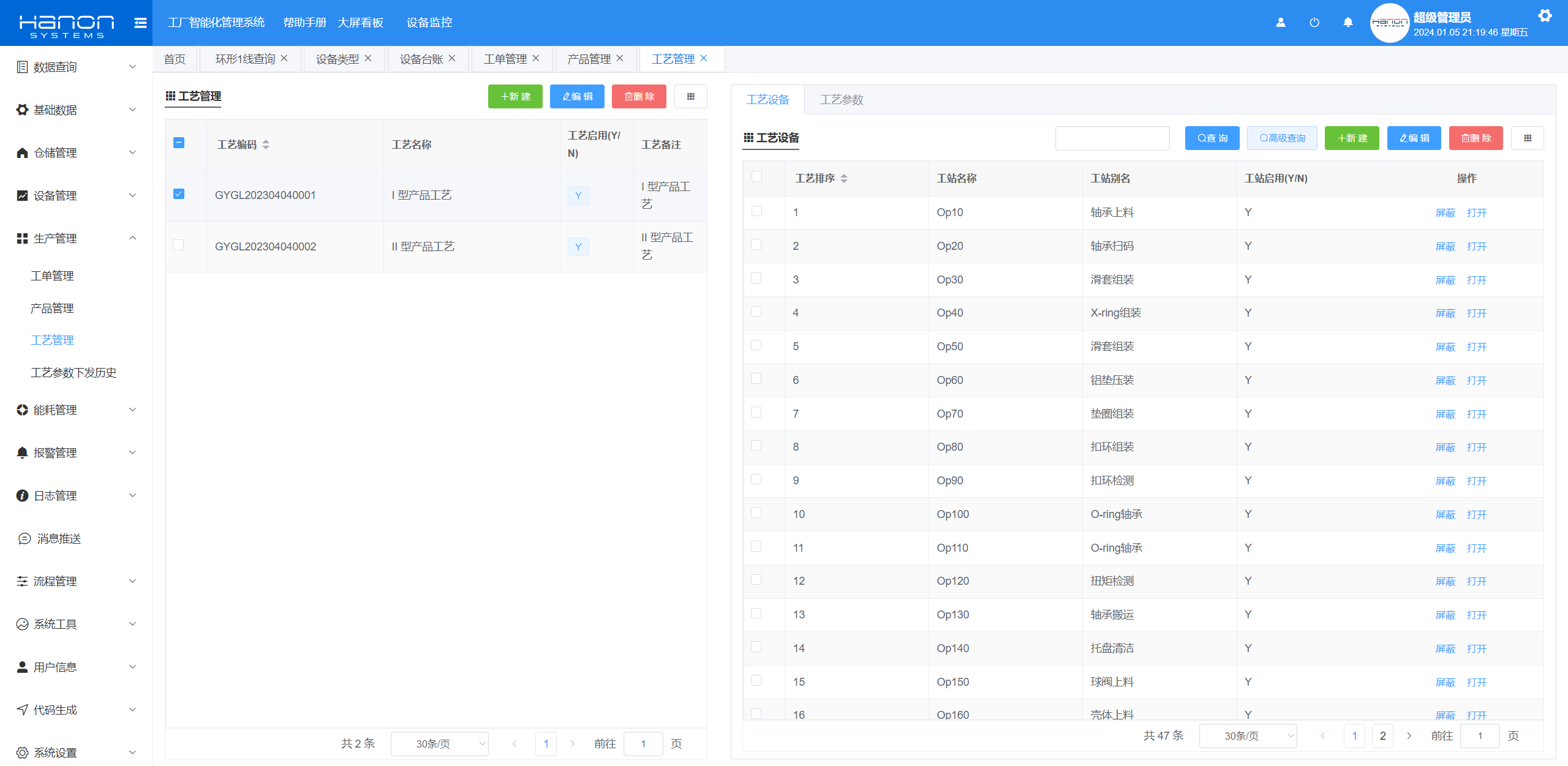The width and height of the screenshot is (1568, 766).
Task: Open 30条/页 page size dropdown in 工艺管理
Action: click(440, 743)
